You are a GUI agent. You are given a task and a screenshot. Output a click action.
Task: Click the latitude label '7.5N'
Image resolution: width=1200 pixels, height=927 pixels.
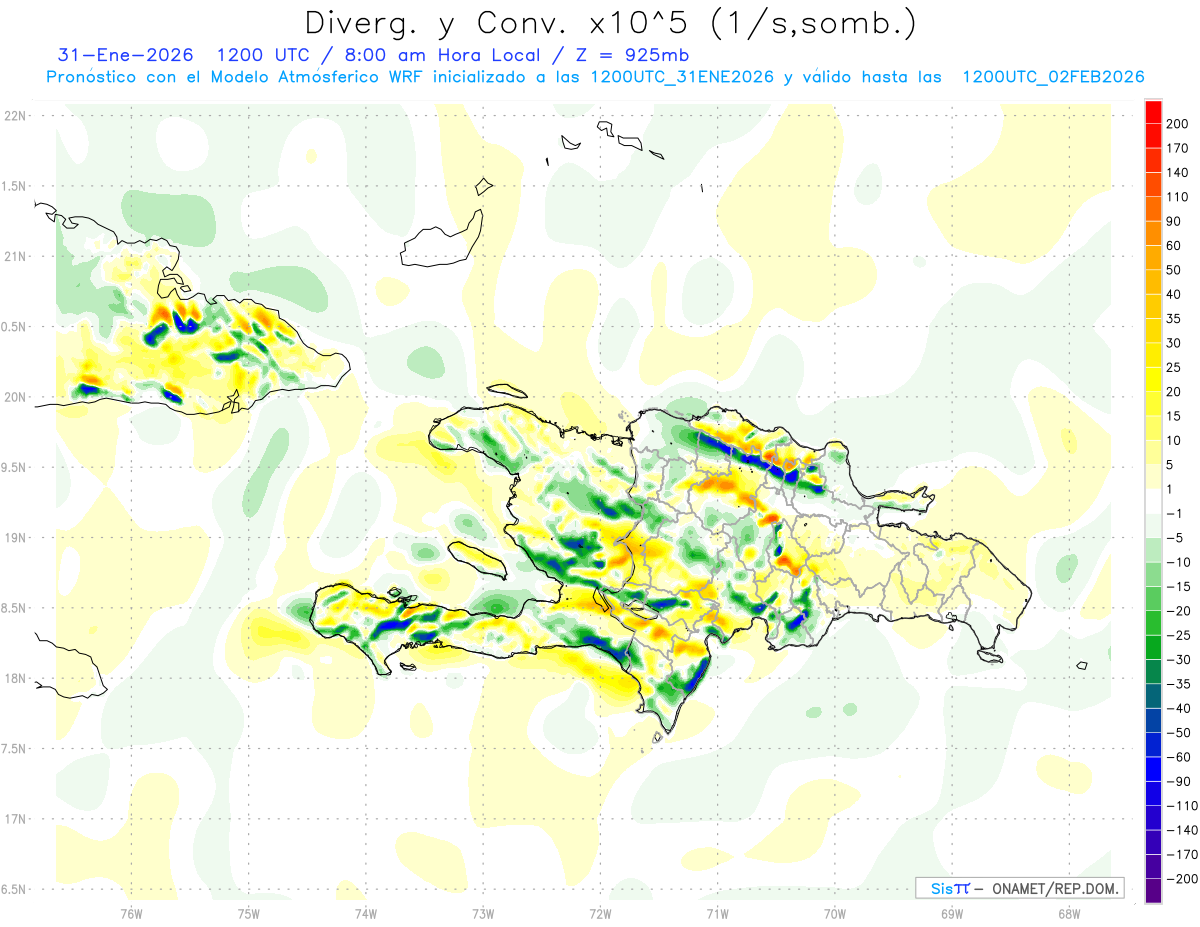[x=13, y=749]
